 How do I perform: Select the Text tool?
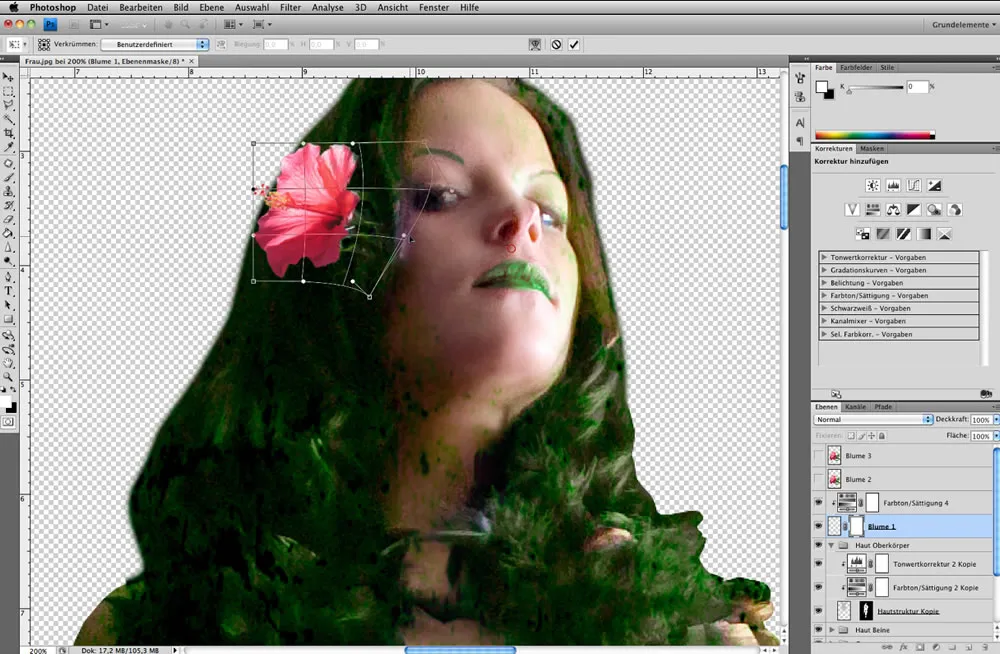(x=8, y=290)
